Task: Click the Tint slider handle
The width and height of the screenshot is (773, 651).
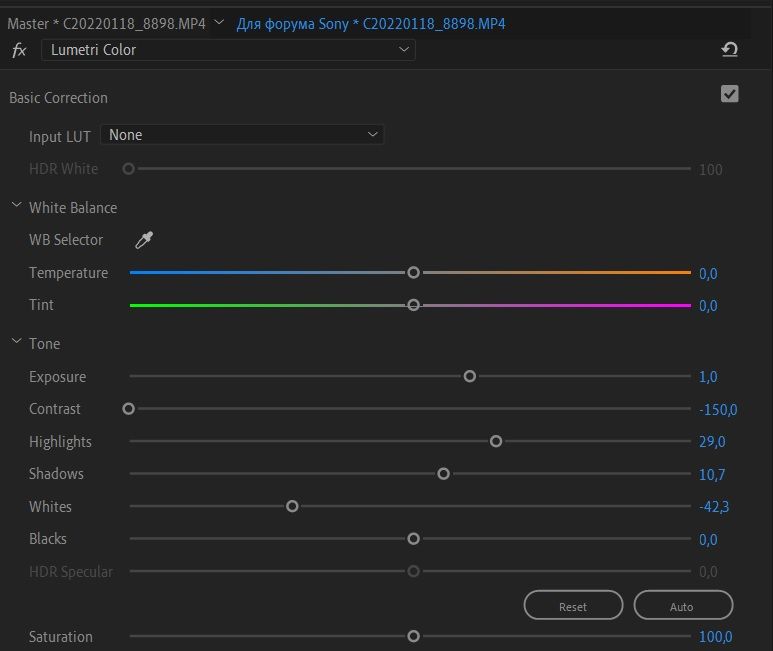Action: tap(413, 305)
